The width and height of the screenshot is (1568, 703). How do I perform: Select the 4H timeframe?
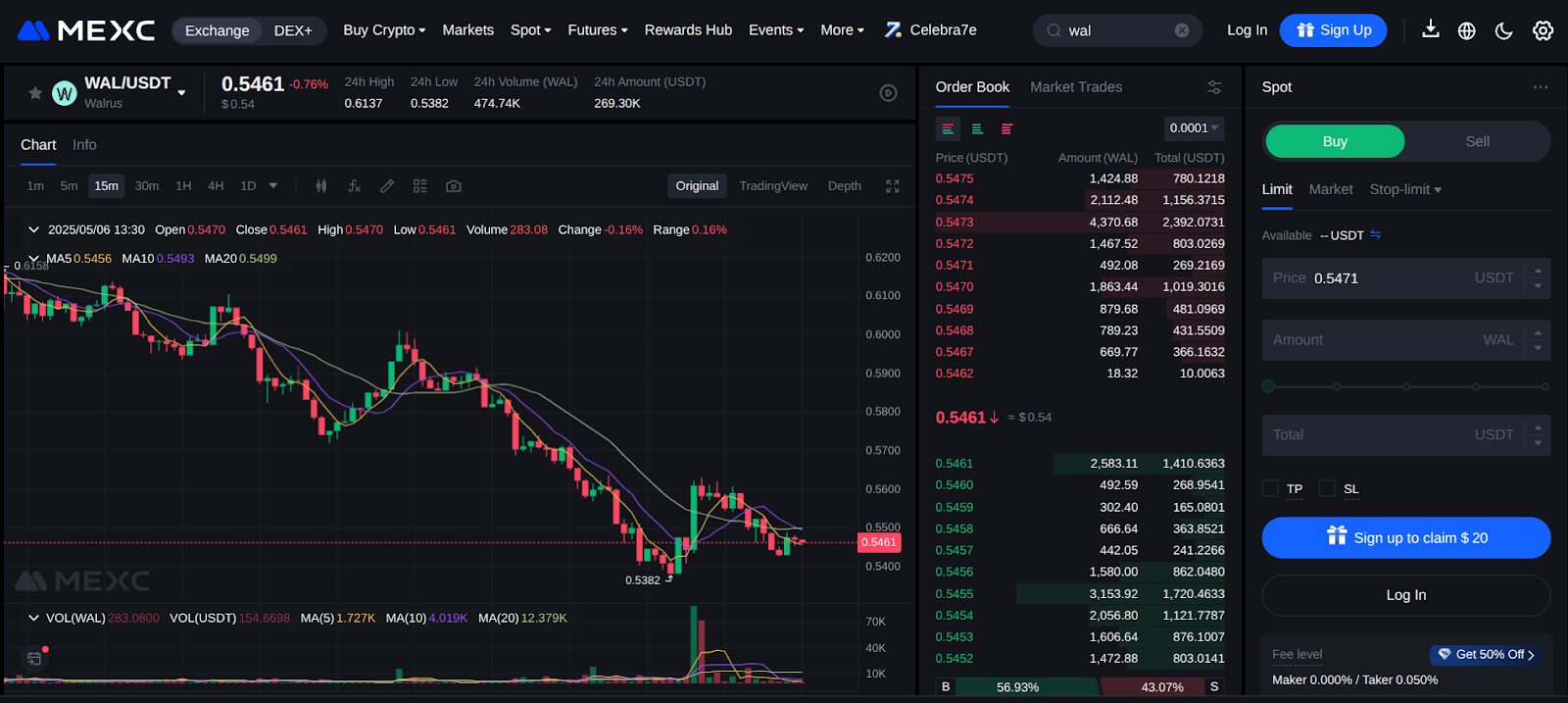(x=216, y=186)
